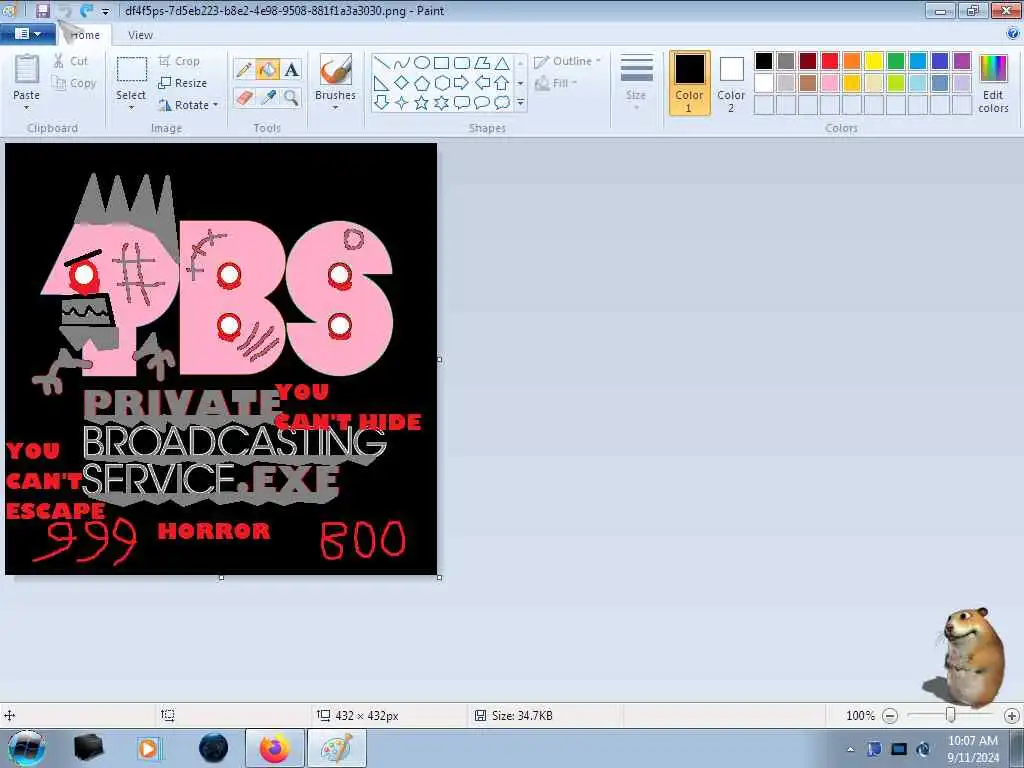1024x768 pixels.
Task: Activate Color 2 selector
Action: 731,83
